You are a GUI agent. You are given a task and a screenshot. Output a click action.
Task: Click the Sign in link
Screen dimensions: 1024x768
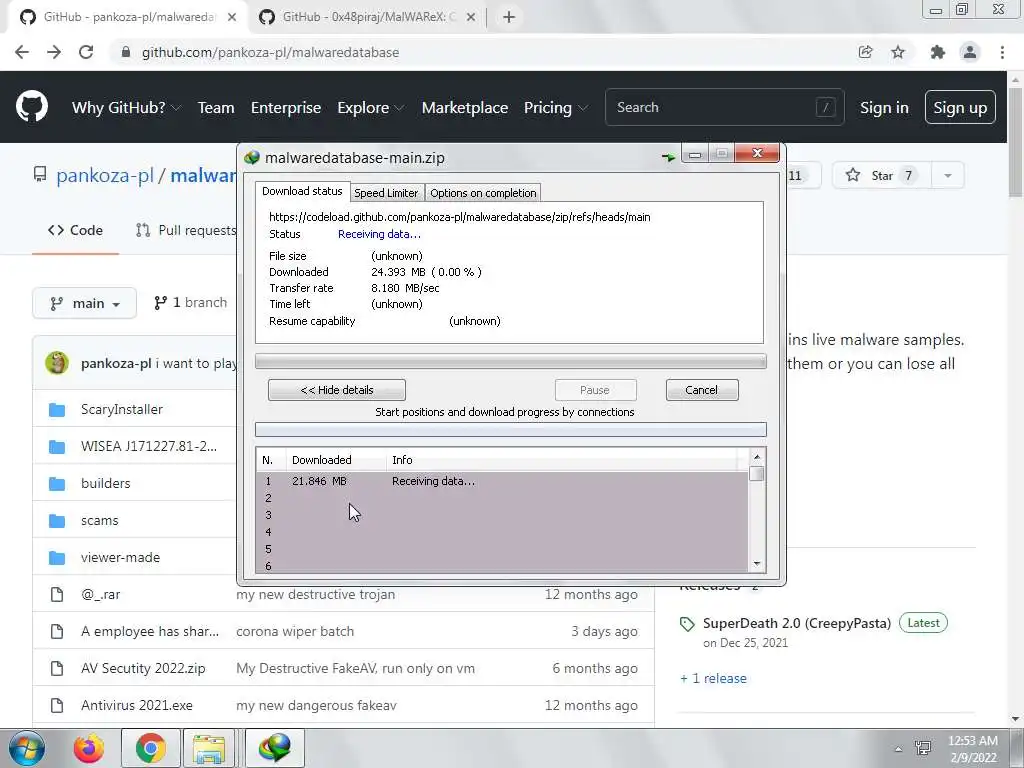pos(884,107)
